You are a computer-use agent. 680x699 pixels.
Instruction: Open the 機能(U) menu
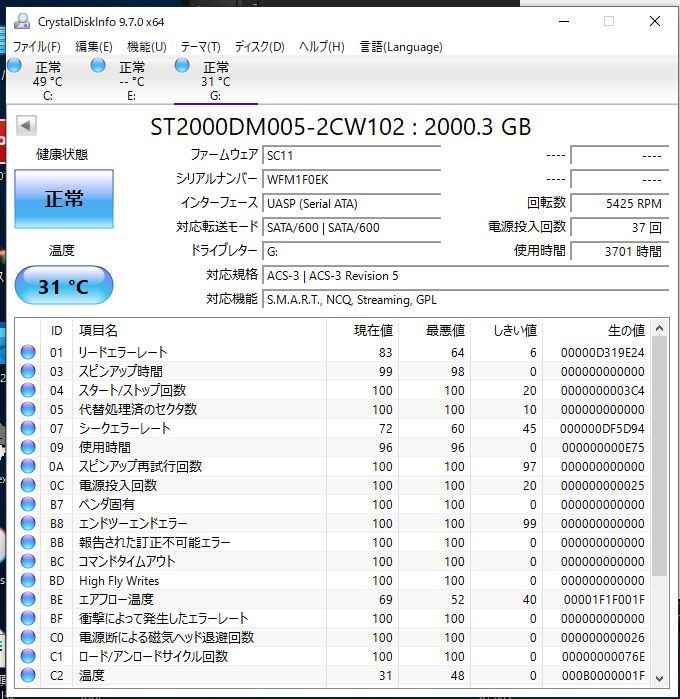147,47
